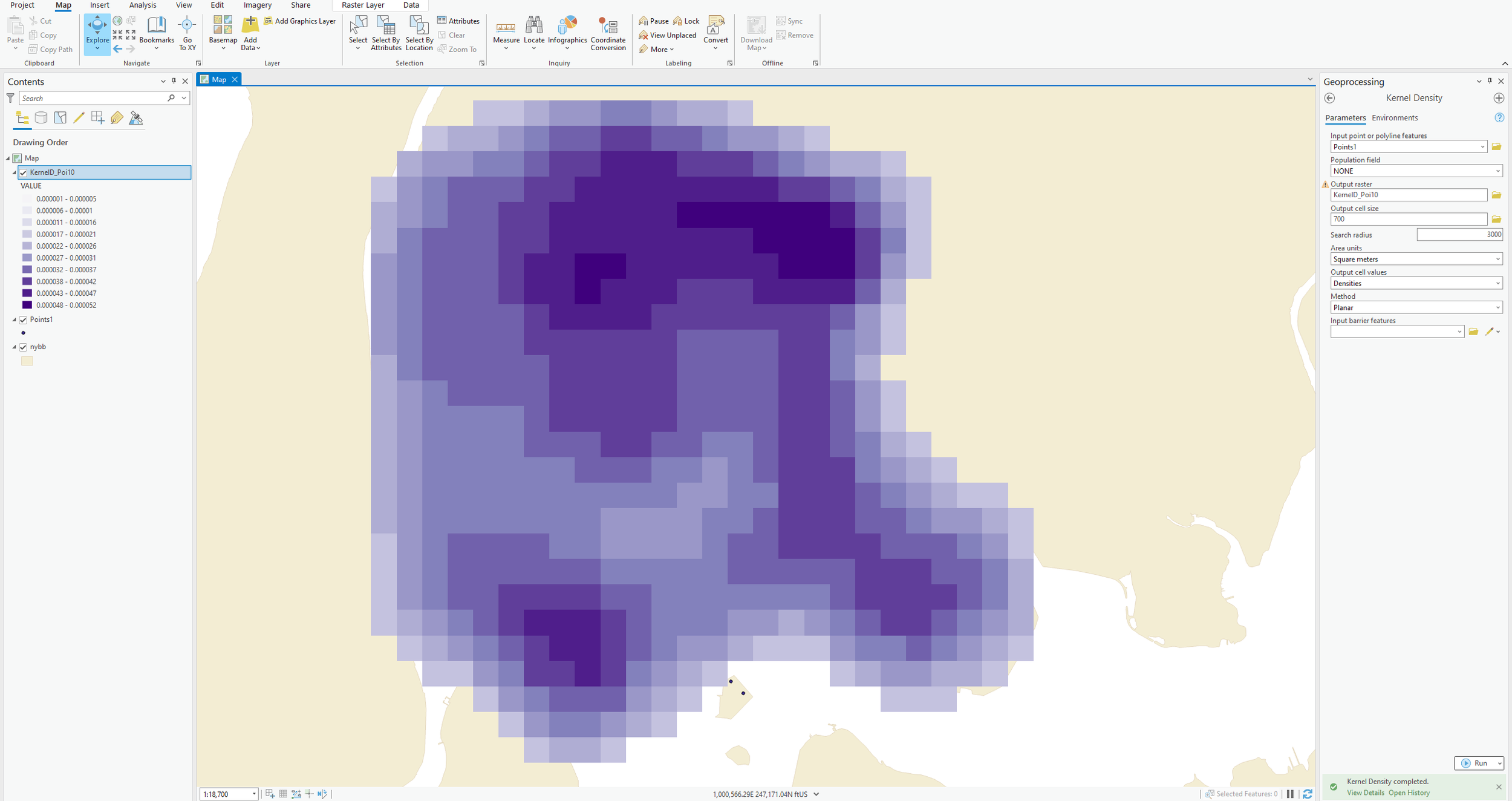Viewport: 1512px width, 801px height.
Task: Enable Pause labeling
Action: [653, 20]
